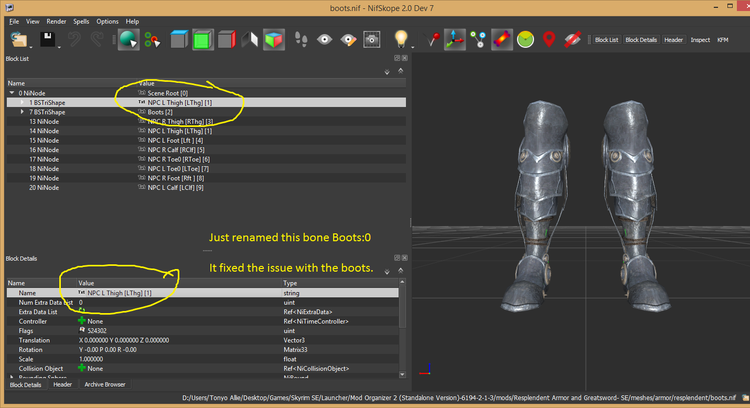Screen dimensions: 750x408
Task: Click the green plus beside Collision Object
Action: point(82,368)
